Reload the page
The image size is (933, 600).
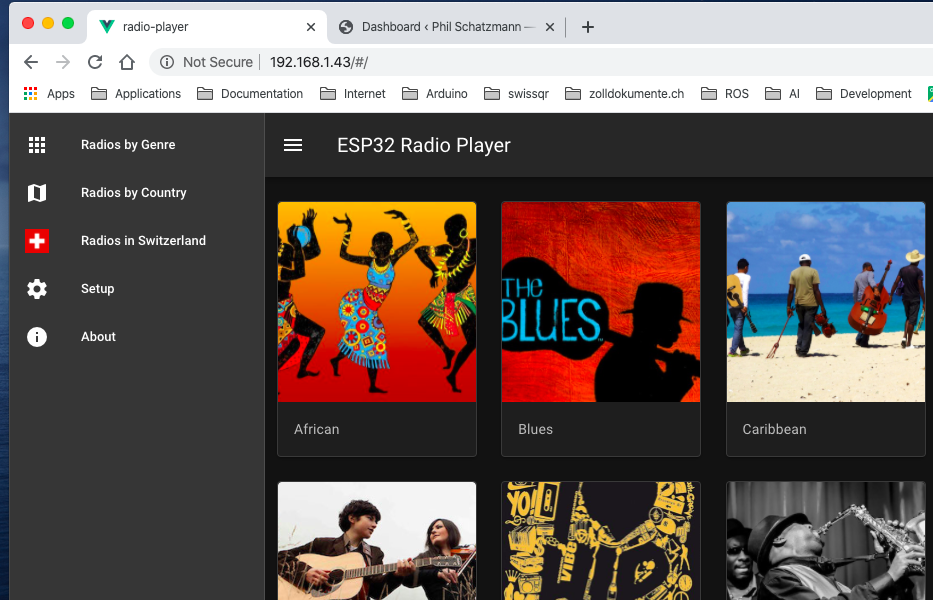point(95,62)
